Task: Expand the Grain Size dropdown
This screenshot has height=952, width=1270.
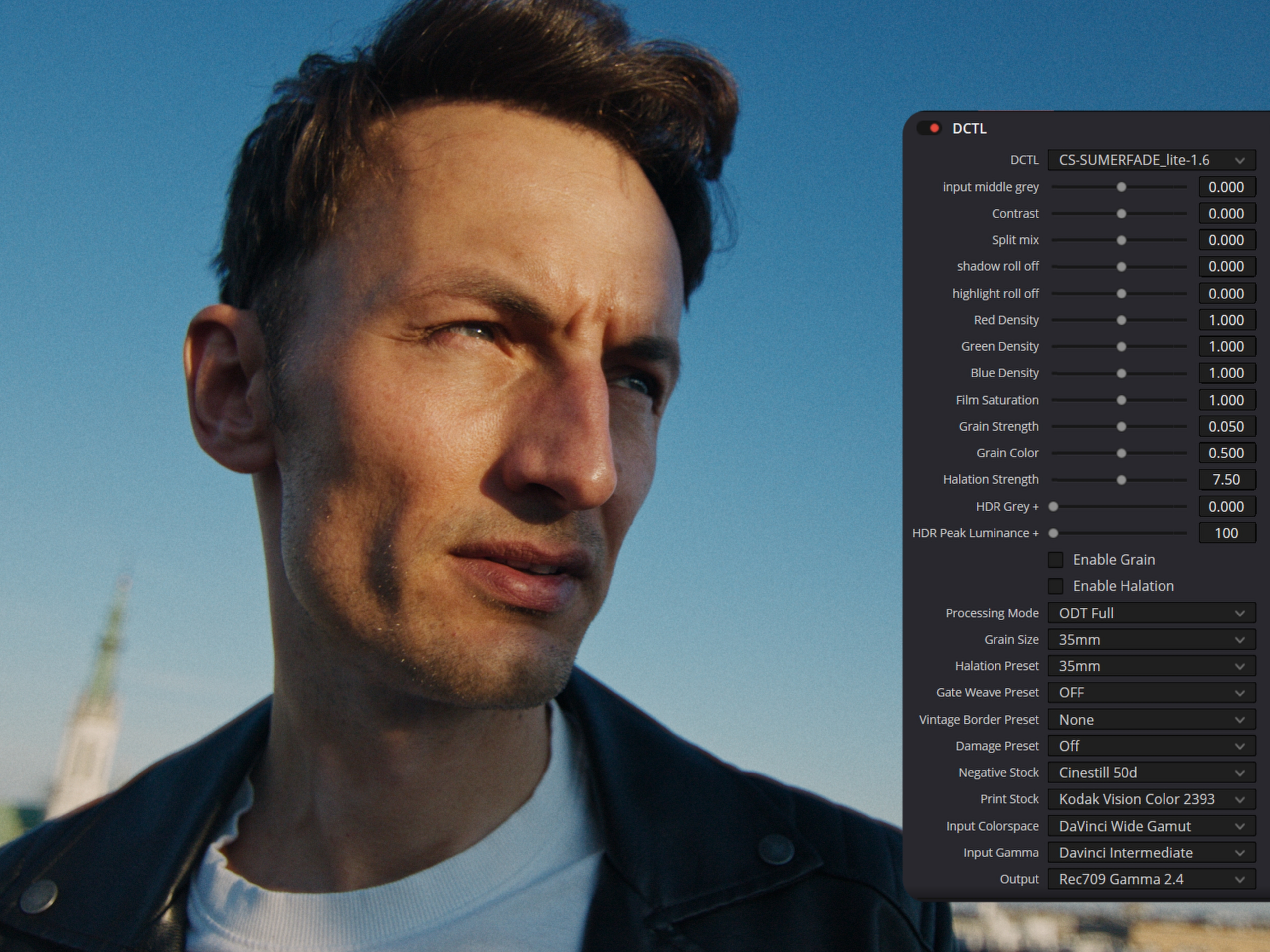Action: 1151,639
